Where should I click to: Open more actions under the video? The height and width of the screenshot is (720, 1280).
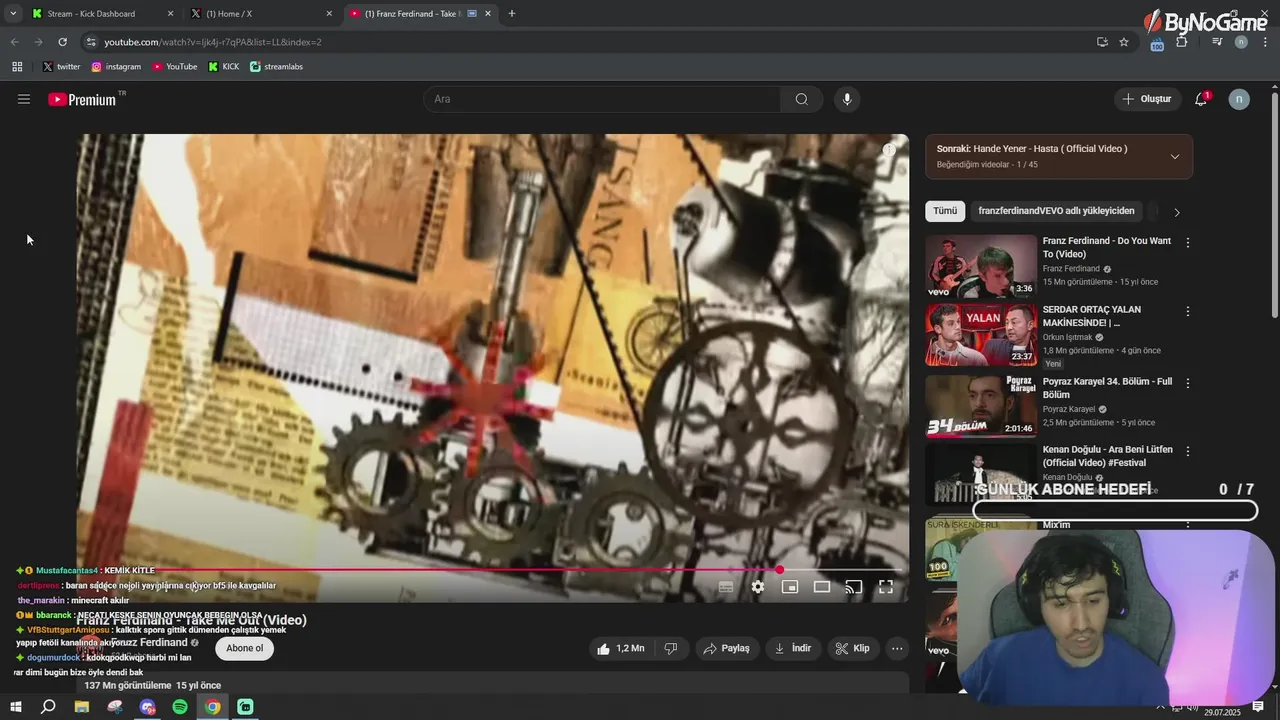point(897,648)
